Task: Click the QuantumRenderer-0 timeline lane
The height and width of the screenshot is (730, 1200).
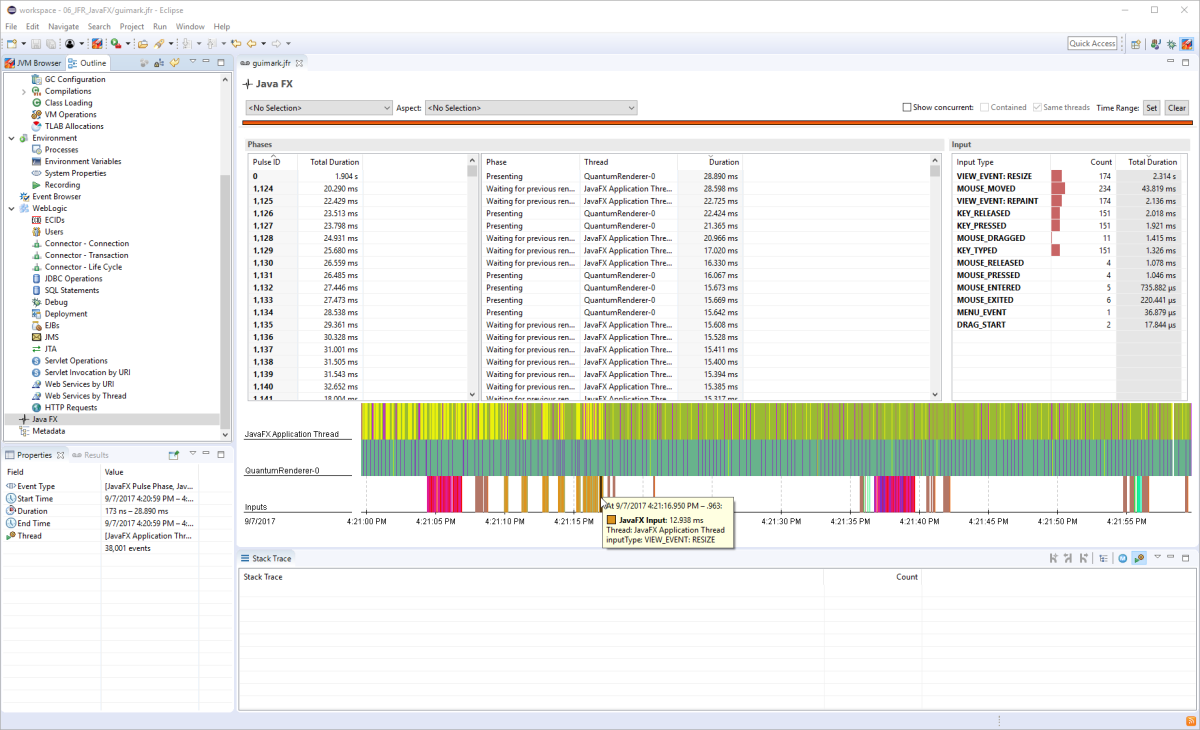Action: coord(776,458)
